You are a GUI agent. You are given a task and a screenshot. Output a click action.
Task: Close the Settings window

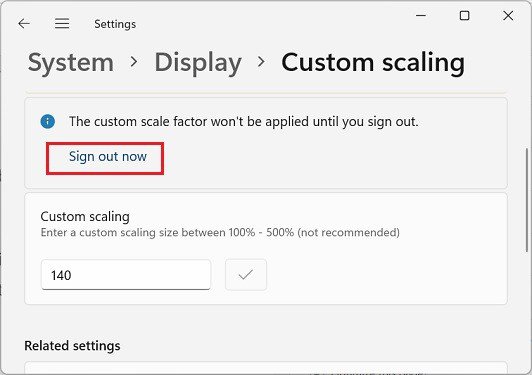pyautogui.click(x=508, y=15)
